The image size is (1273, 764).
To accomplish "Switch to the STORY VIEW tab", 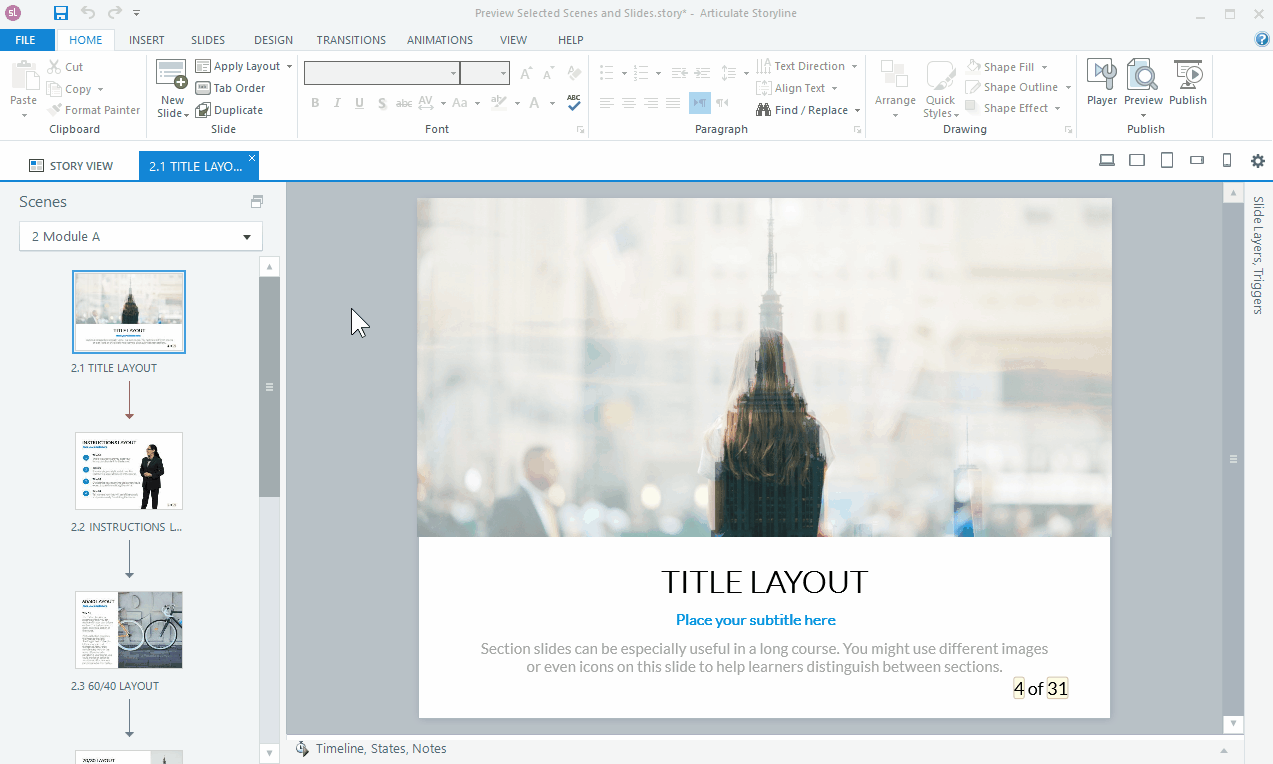I will [71, 166].
